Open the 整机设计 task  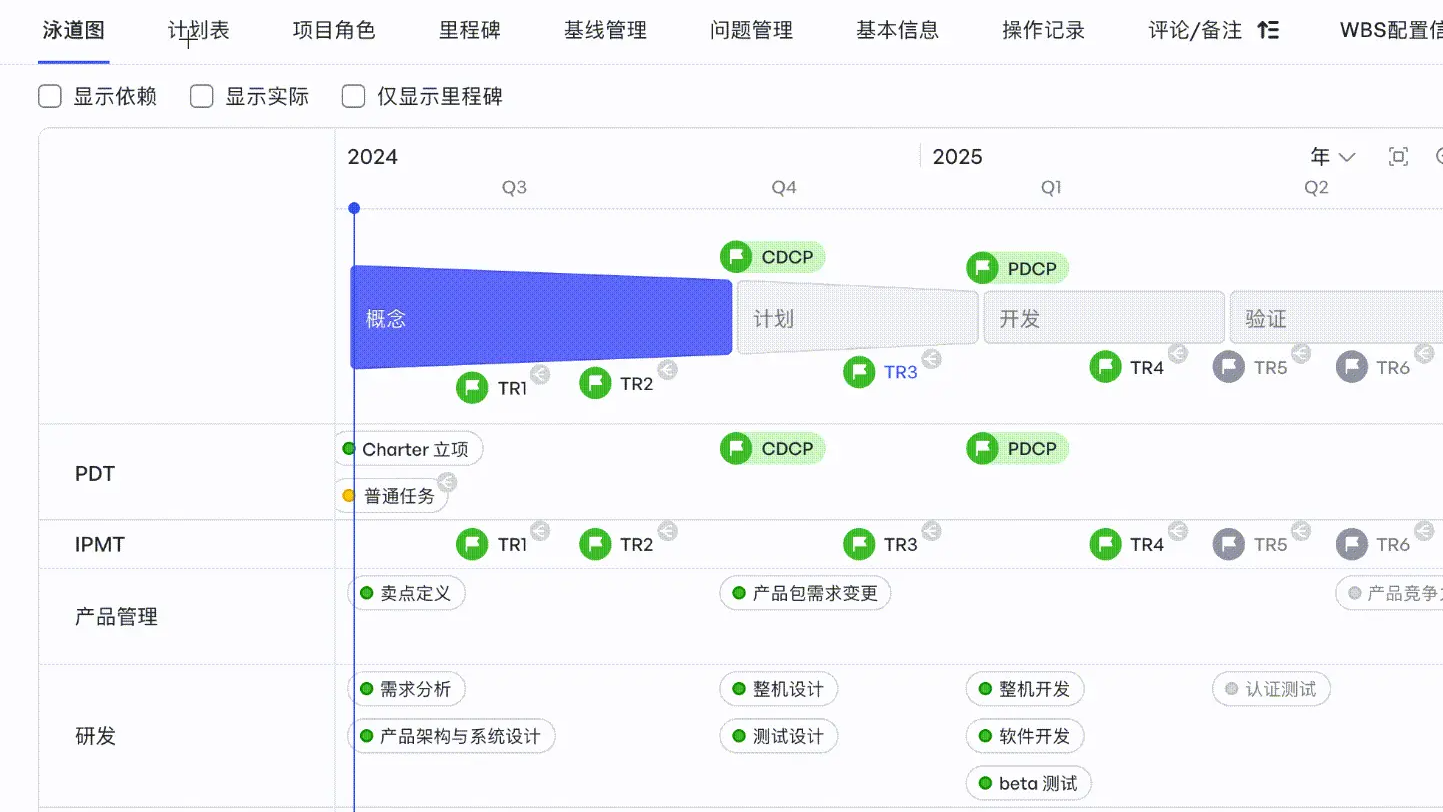pyautogui.click(x=779, y=689)
